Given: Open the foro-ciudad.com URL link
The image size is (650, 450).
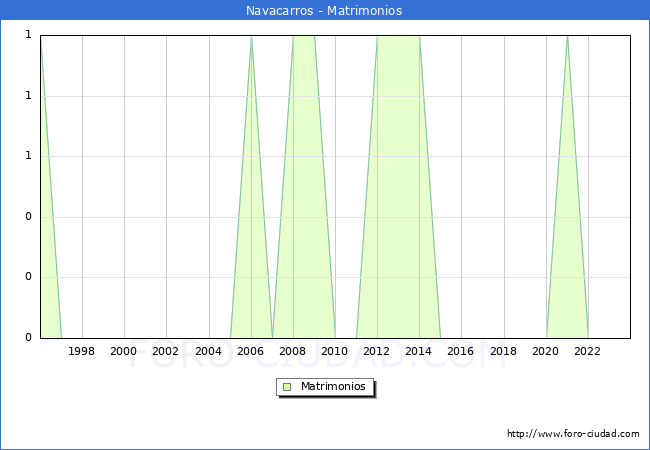Looking at the screenshot, I should click(572, 434).
